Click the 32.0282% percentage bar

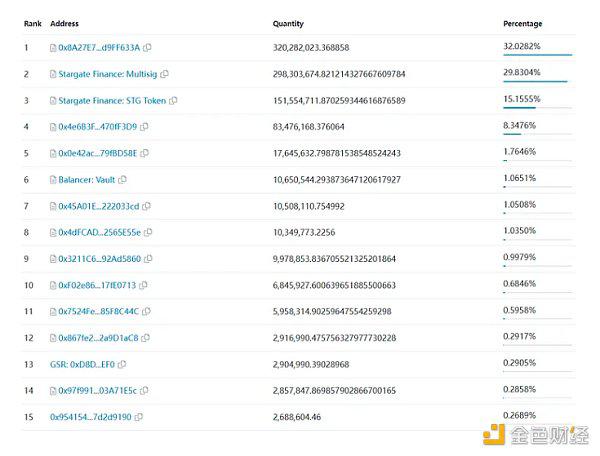pos(538,55)
